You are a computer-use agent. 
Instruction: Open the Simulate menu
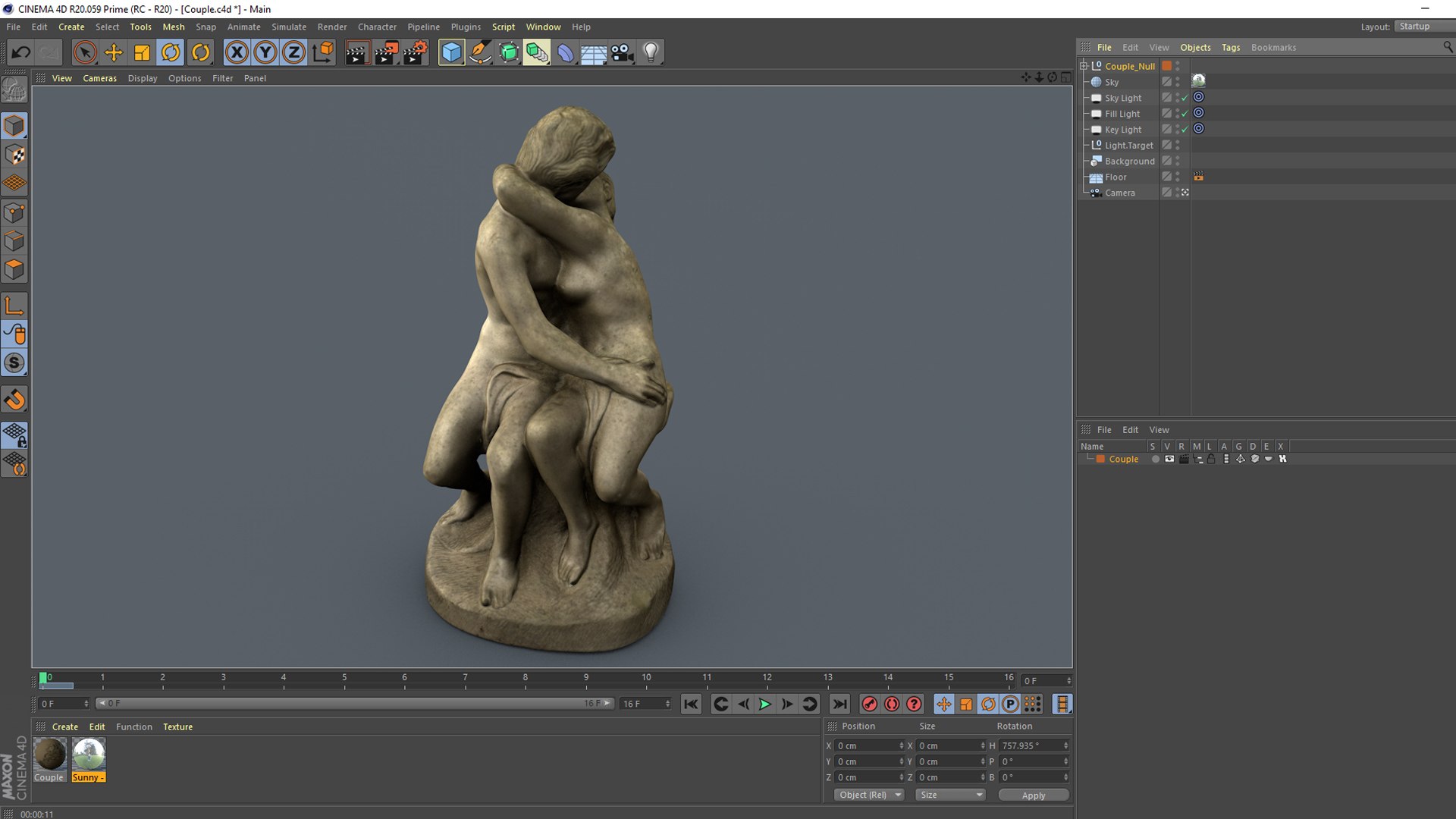(x=289, y=27)
